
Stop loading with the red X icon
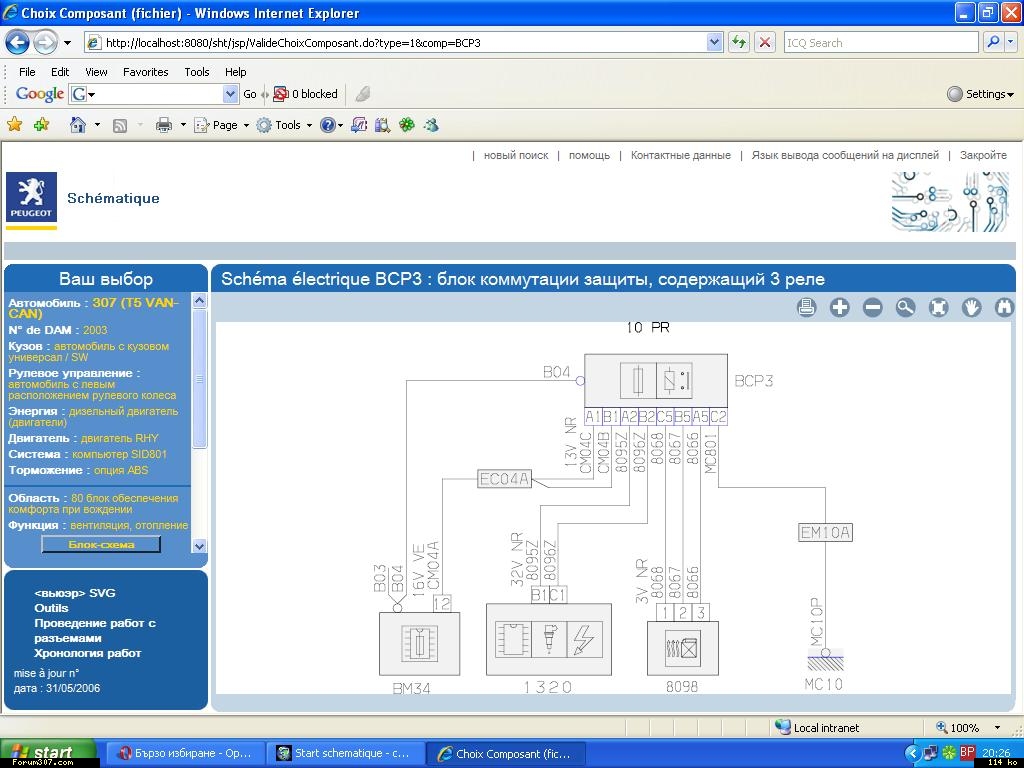765,42
